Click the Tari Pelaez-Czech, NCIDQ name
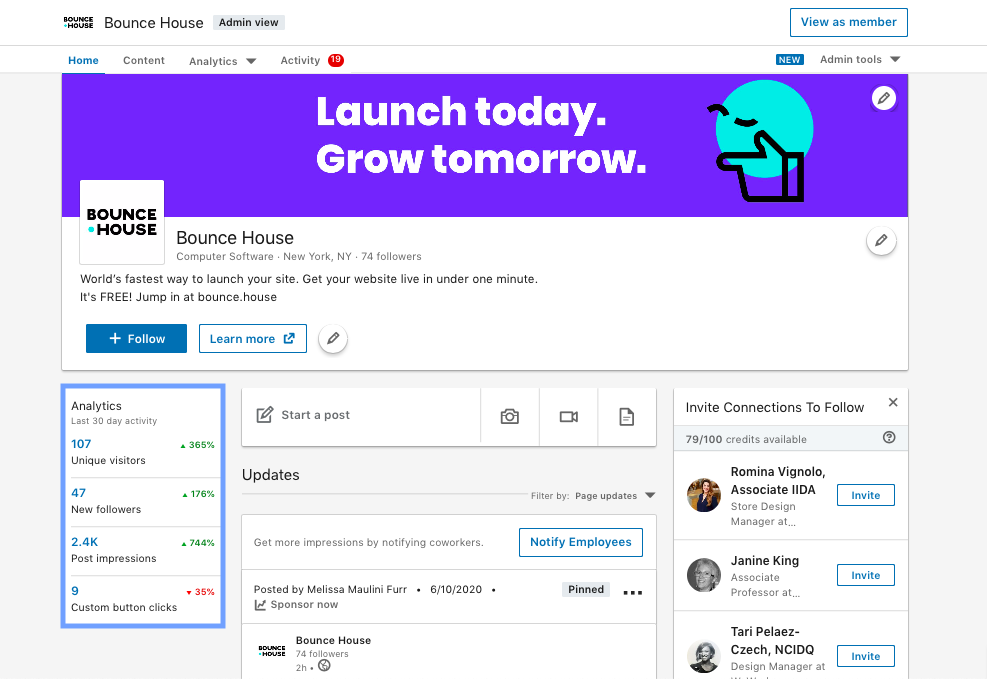987x679 pixels. coord(772,641)
